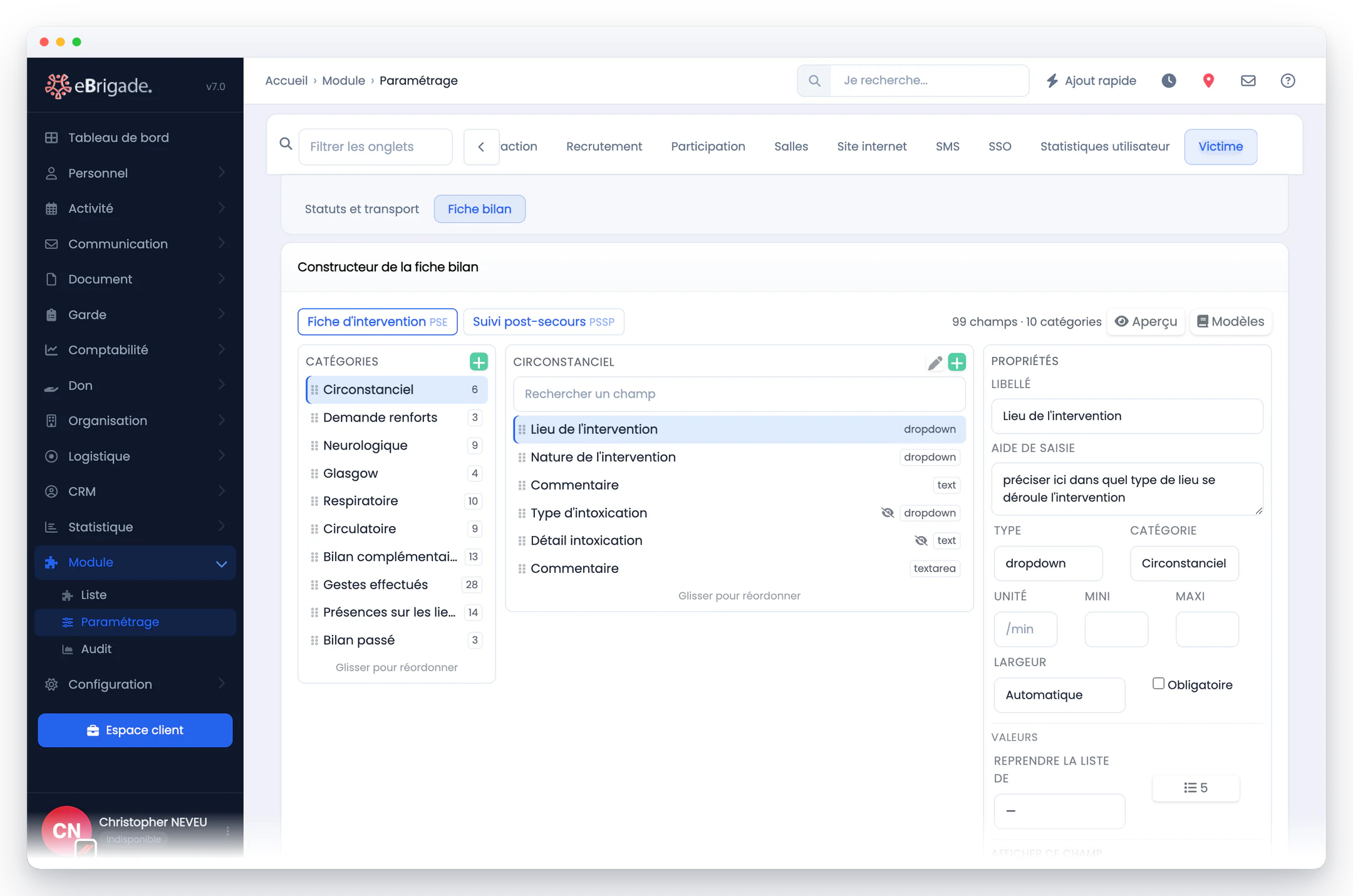
Task: Select the Respiratoire category
Action: click(x=396, y=501)
